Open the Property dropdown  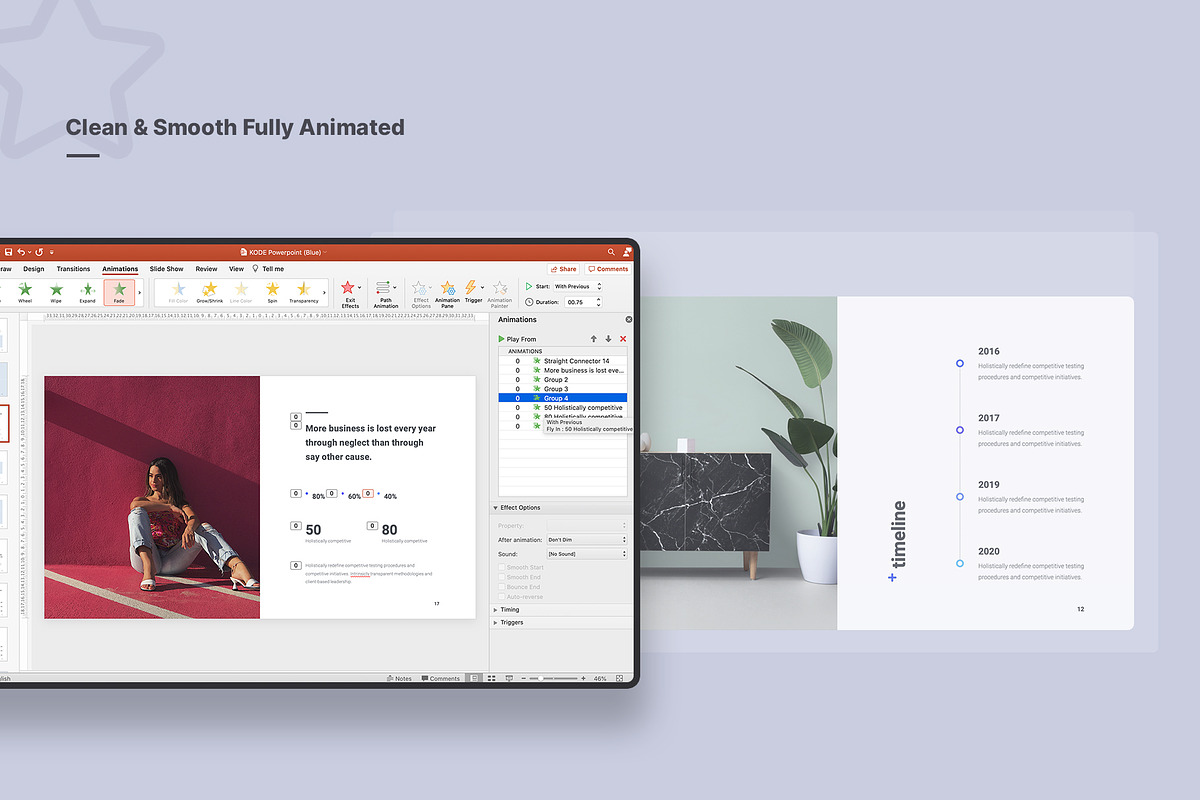point(587,525)
